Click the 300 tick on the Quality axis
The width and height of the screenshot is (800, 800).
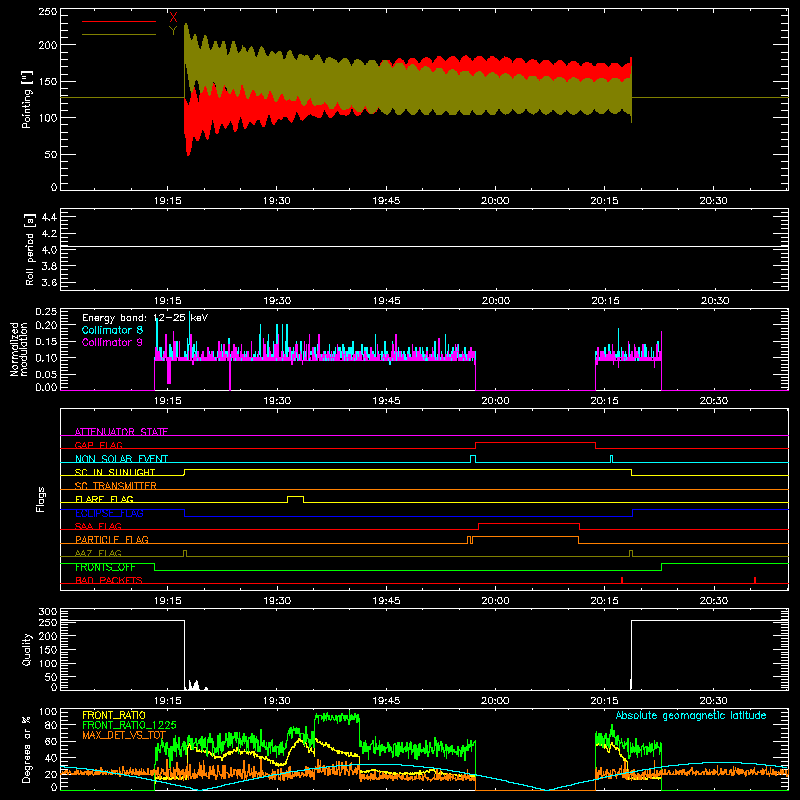pyautogui.click(x=48, y=611)
